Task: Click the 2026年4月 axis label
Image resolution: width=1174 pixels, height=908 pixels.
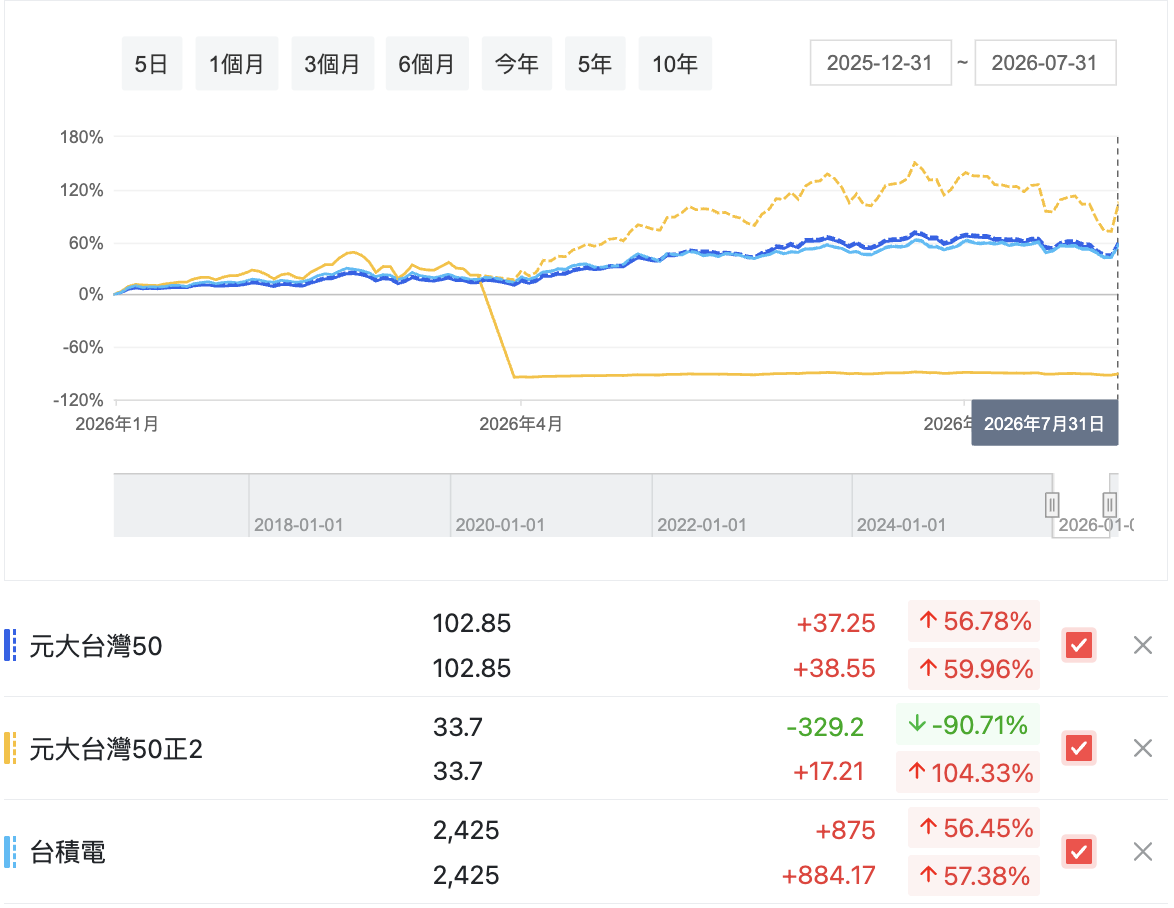Action: pyautogui.click(x=521, y=424)
